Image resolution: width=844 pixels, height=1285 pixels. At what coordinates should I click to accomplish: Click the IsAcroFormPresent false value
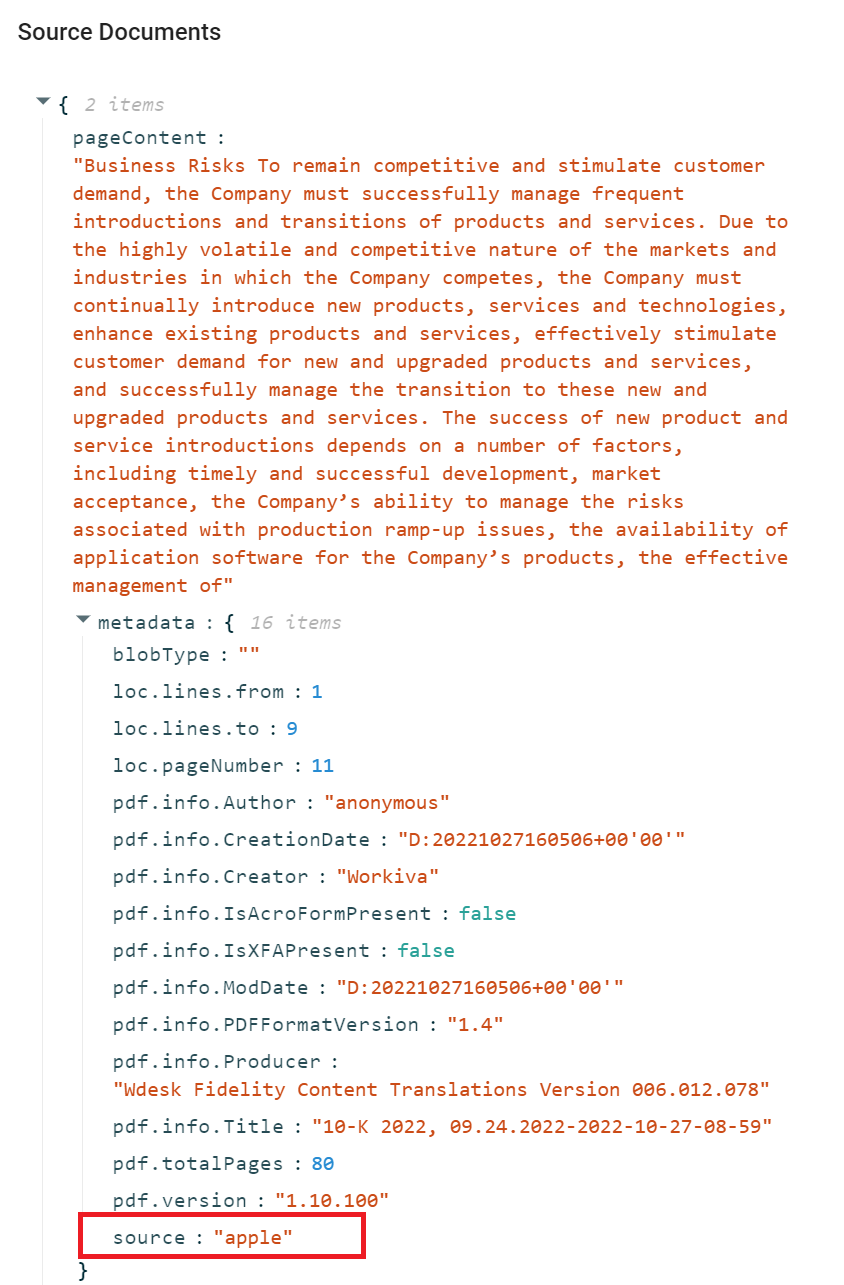coord(487,914)
